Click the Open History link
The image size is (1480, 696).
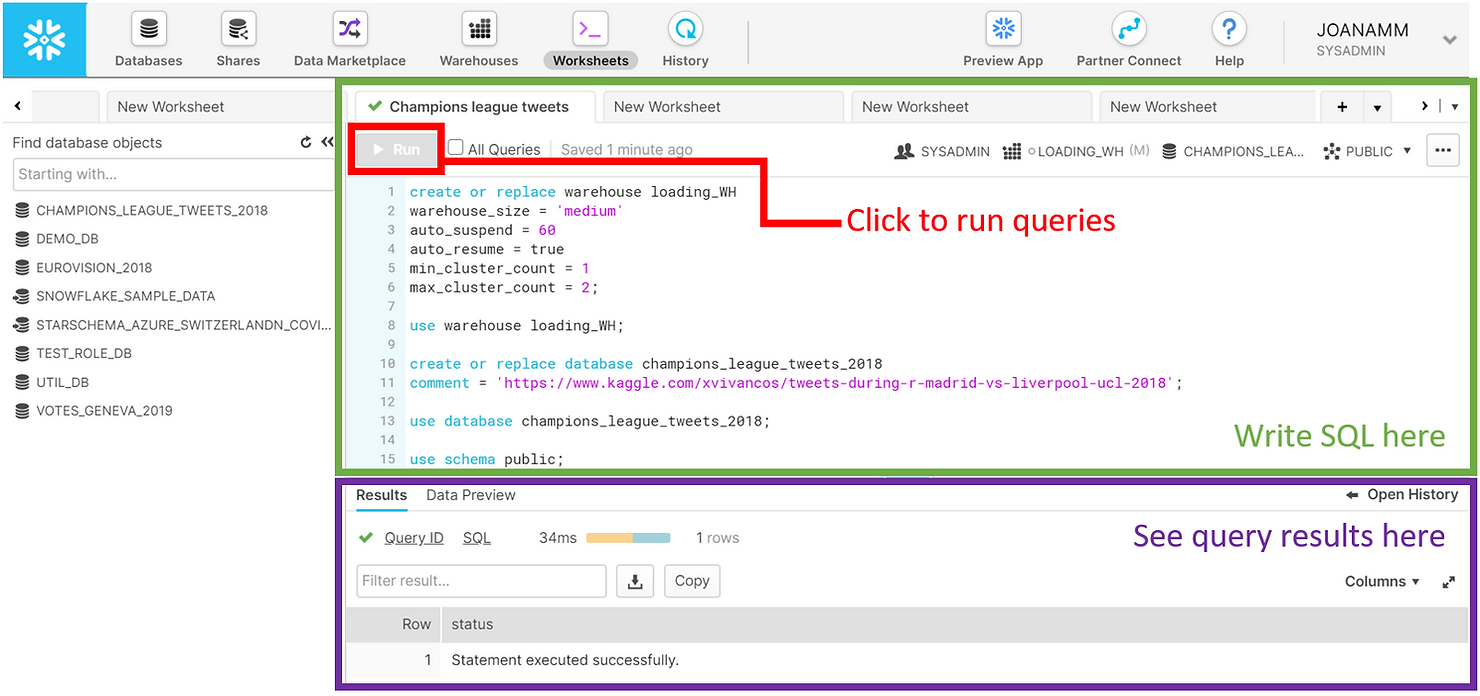tap(1402, 495)
